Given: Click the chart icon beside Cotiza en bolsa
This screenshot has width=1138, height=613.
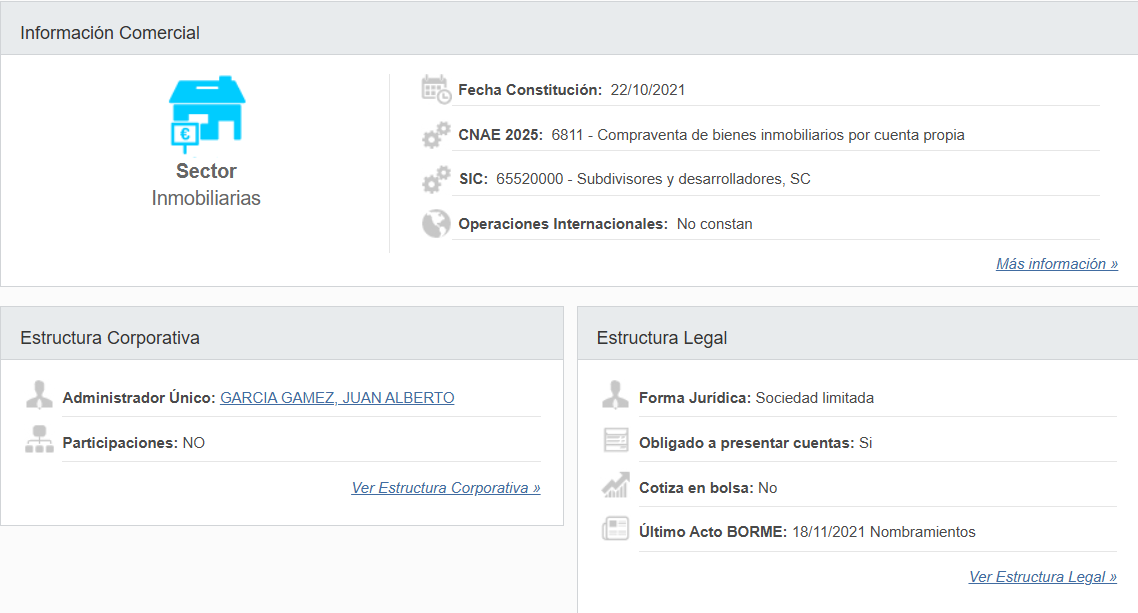Looking at the screenshot, I should (615, 485).
